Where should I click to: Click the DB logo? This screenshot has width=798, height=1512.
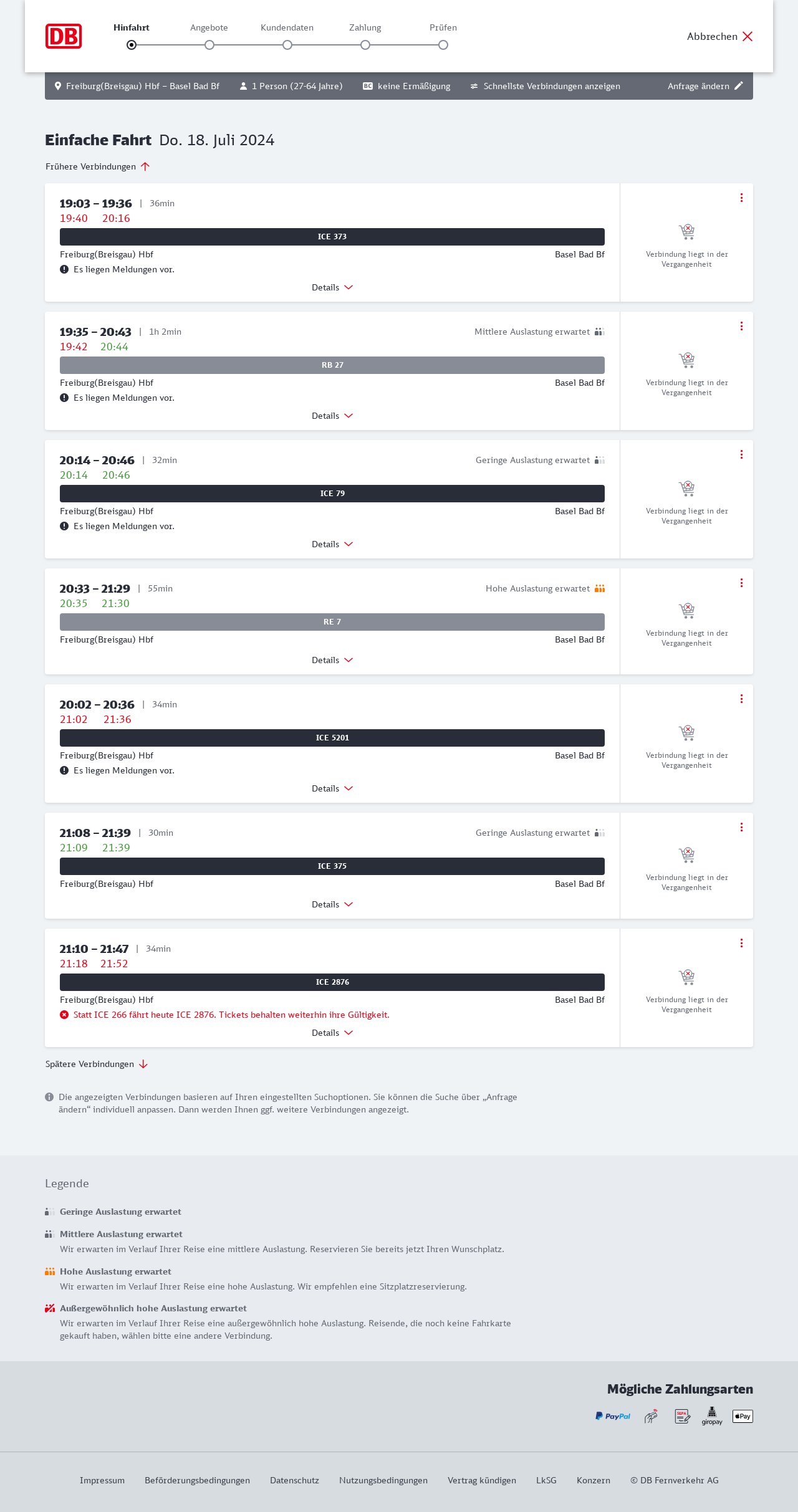pos(64,36)
